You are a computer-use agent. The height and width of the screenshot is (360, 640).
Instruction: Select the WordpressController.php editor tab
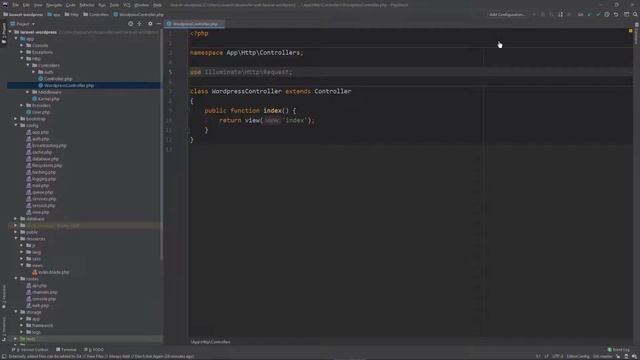click(x=194, y=24)
